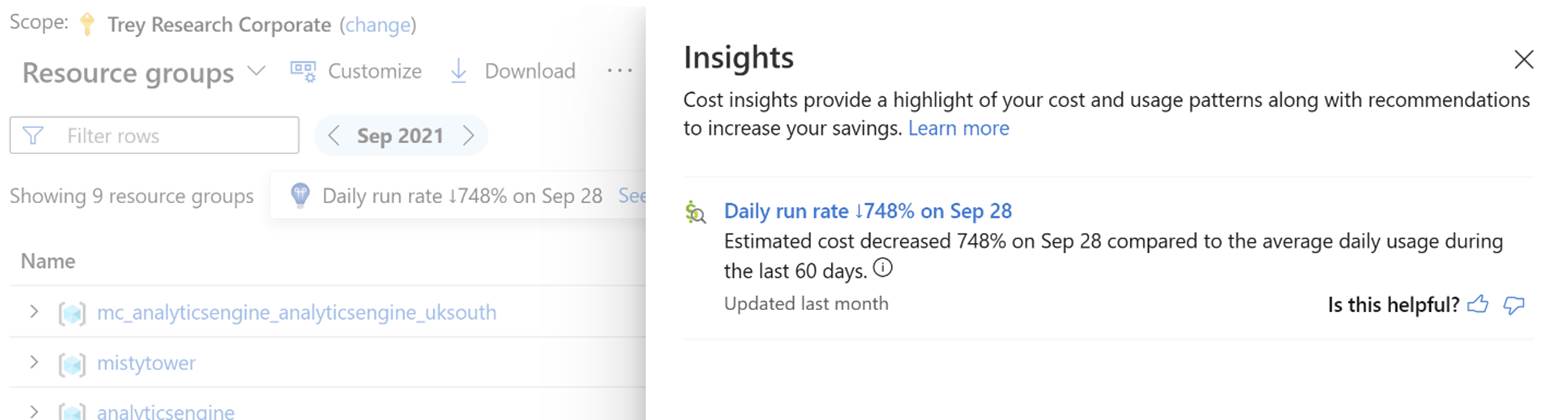The height and width of the screenshot is (420, 1548).
Task: Go to previous month before Sep 2021
Action: tap(335, 136)
